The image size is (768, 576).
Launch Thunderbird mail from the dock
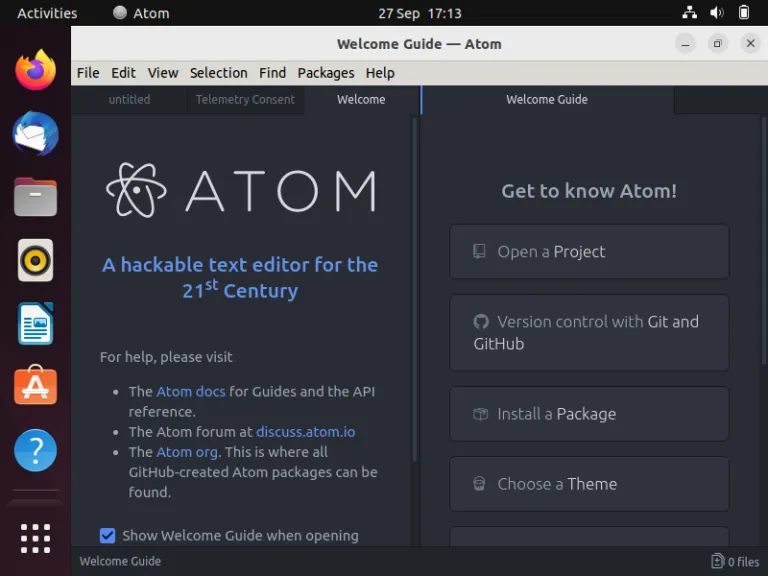tap(35, 134)
